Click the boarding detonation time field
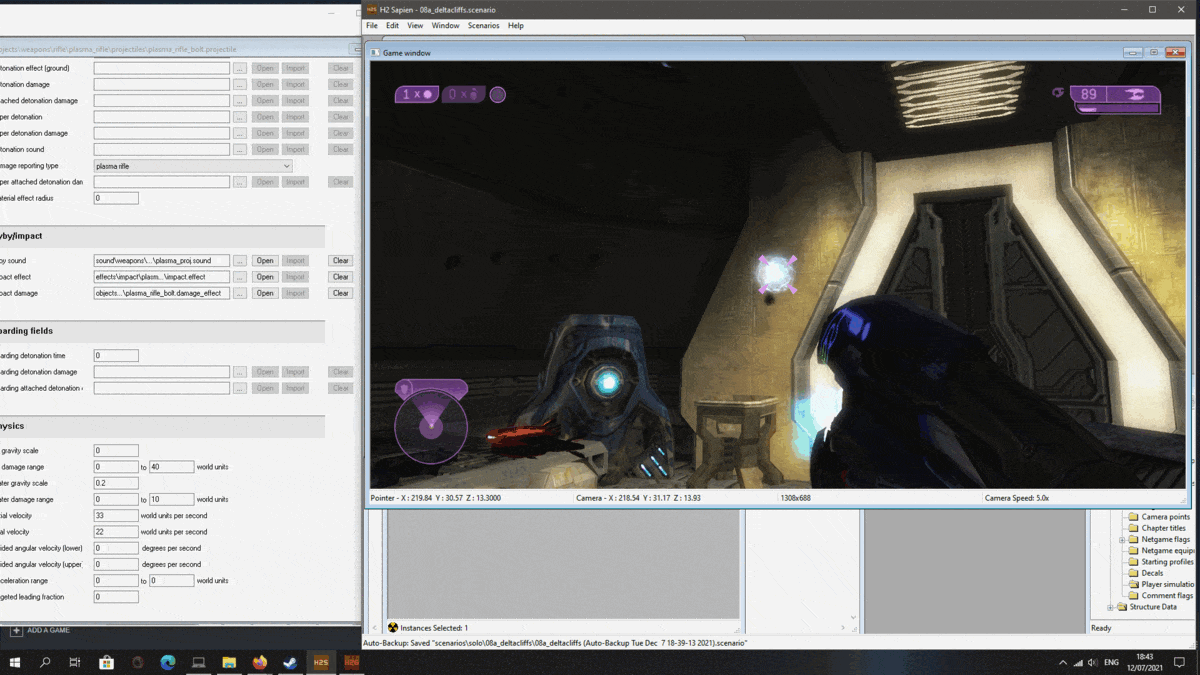The height and width of the screenshot is (675, 1200). 116,356
